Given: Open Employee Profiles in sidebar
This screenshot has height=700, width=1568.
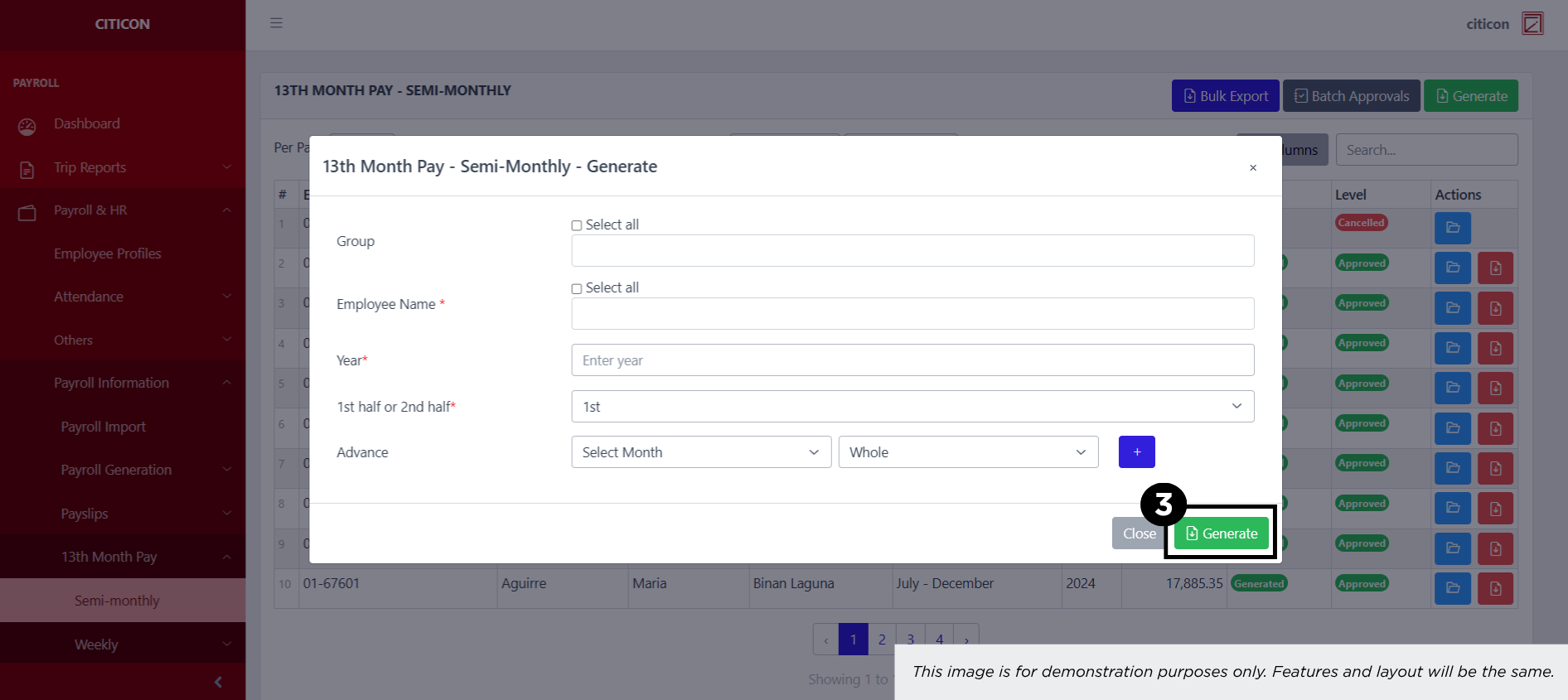Looking at the screenshot, I should [x=108, y=253].
